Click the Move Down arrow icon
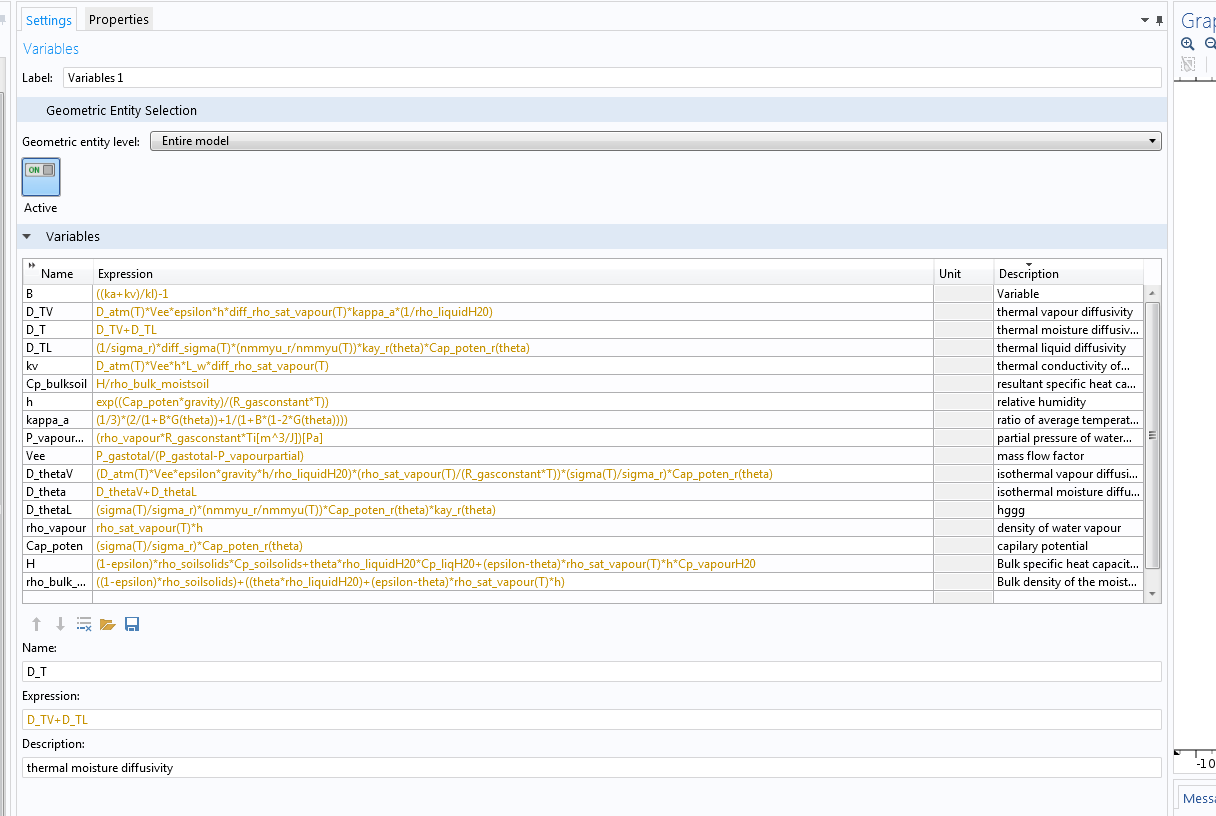Image resolution: width=1216 pixels, height=816 pixels. click(60, 624)
